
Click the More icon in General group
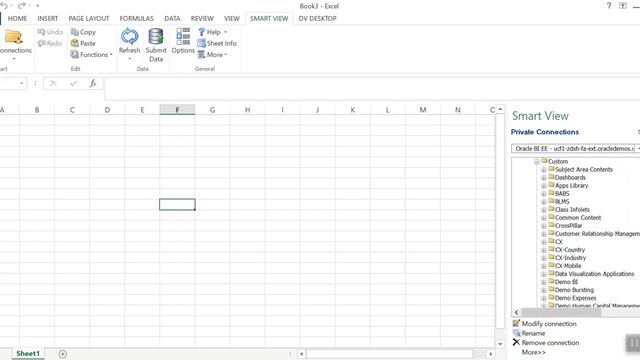pyautogui.click(x=201, y=54)
